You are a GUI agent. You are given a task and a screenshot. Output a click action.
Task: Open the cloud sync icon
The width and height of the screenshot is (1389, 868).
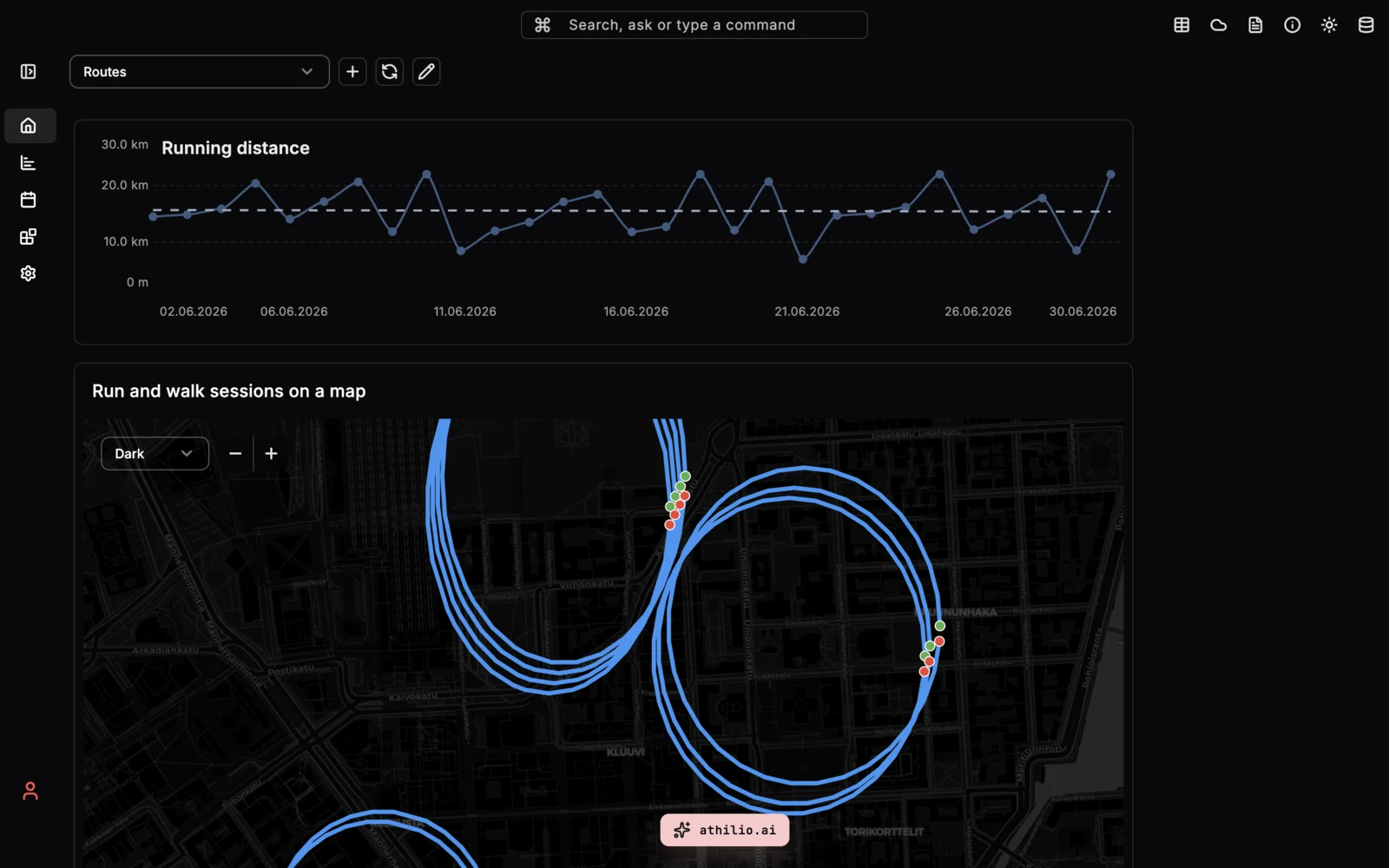[1219, 25]
